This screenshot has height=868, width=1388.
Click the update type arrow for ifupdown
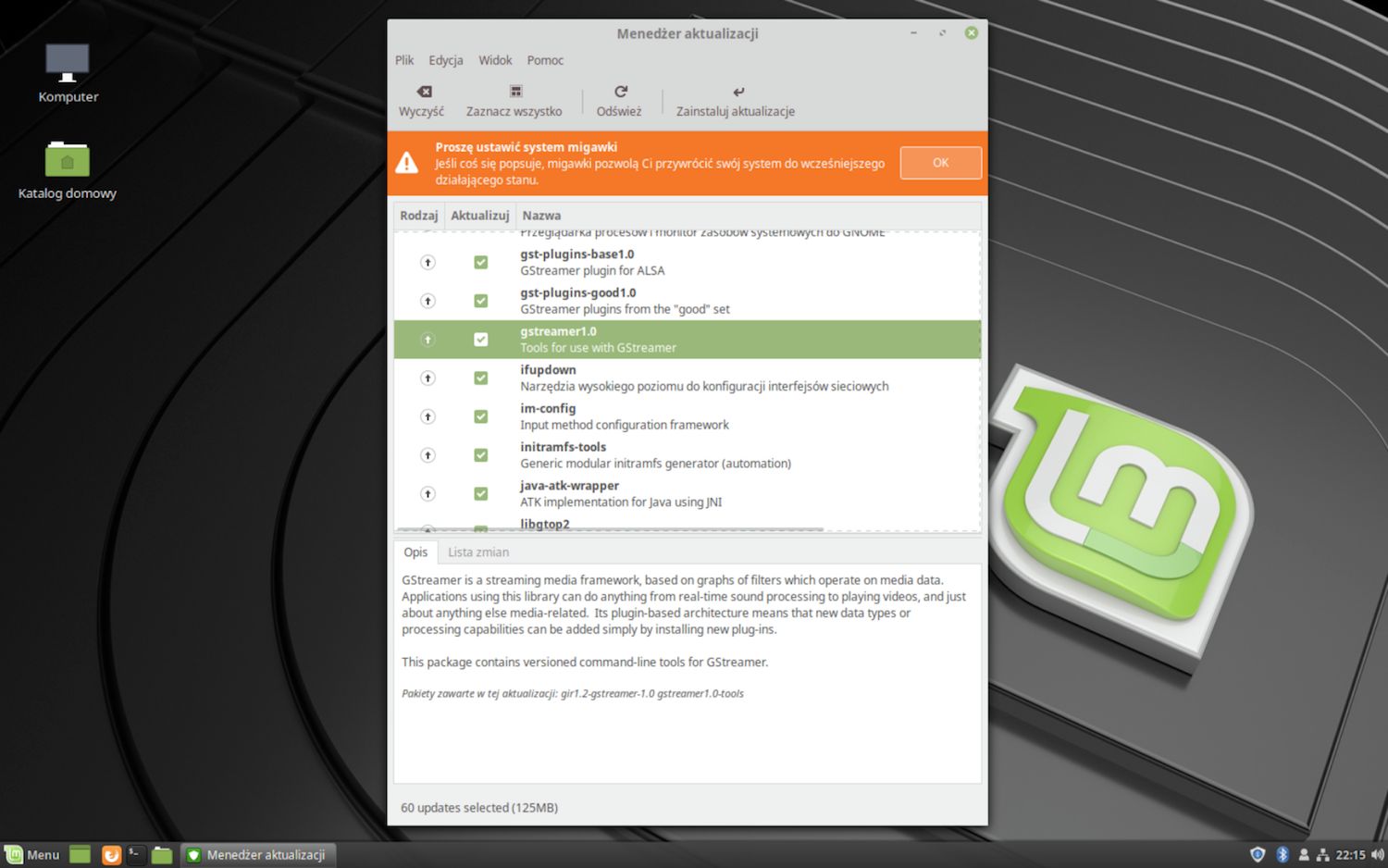pos(428,378)
